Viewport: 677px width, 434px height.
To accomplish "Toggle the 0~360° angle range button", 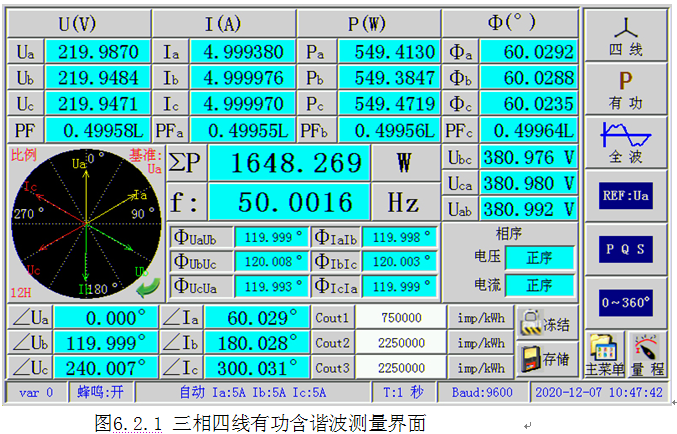I will [626, 303].
